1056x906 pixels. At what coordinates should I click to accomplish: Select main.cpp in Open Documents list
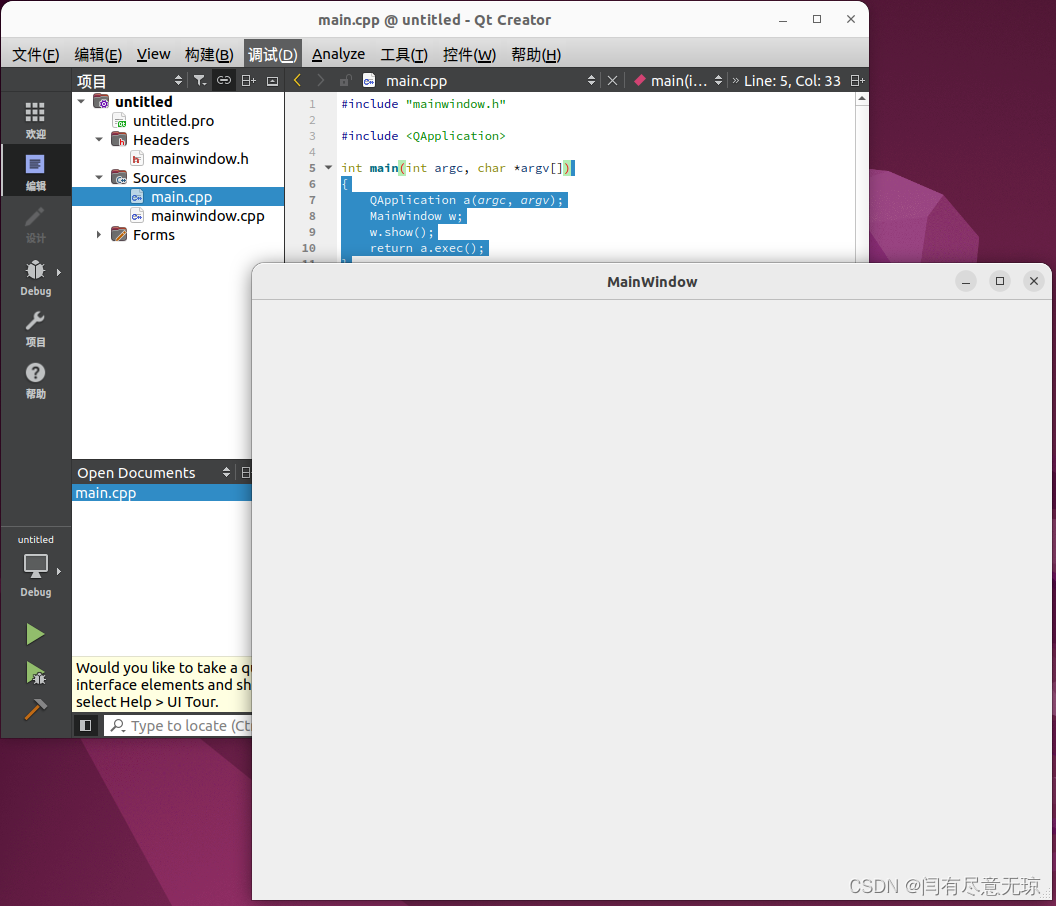[x=162, y=493]
